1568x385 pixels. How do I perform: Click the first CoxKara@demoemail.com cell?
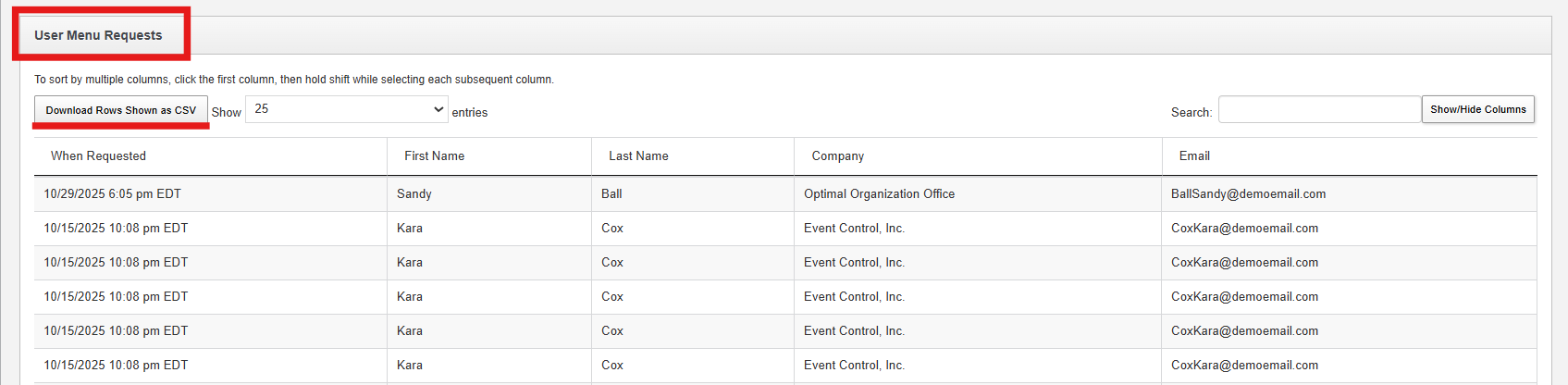pyautogui.click(x=1244, y=229)
